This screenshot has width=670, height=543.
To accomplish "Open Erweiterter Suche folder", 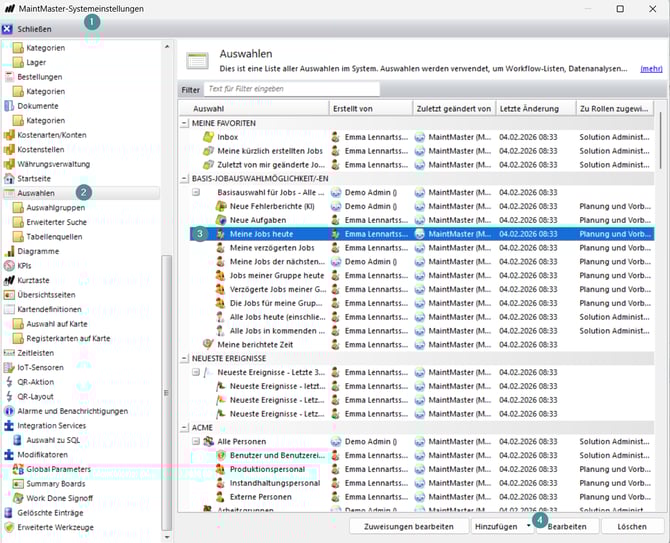I will [x=18, y=222].
